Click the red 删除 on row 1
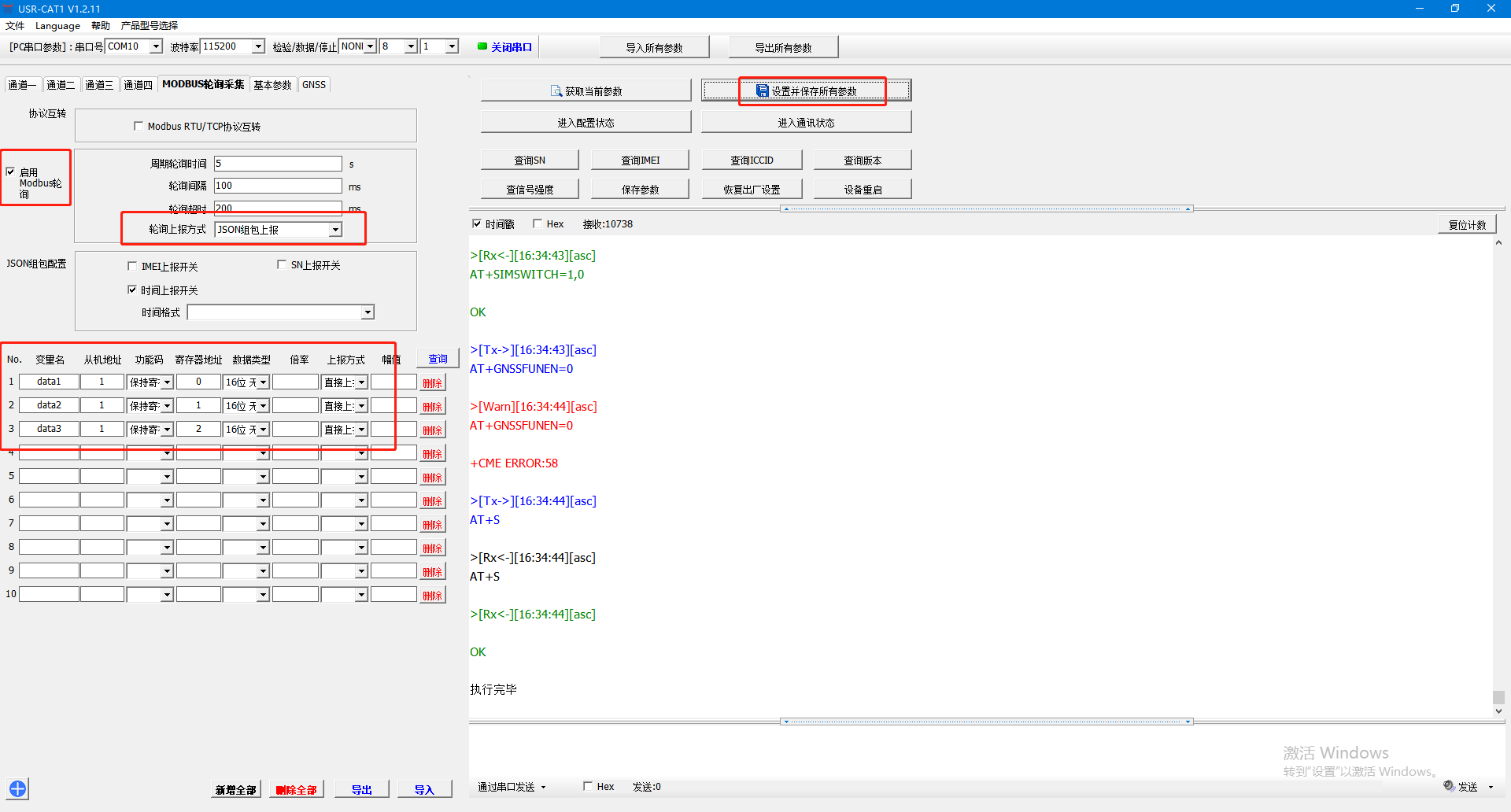 (x=432, y=383)
